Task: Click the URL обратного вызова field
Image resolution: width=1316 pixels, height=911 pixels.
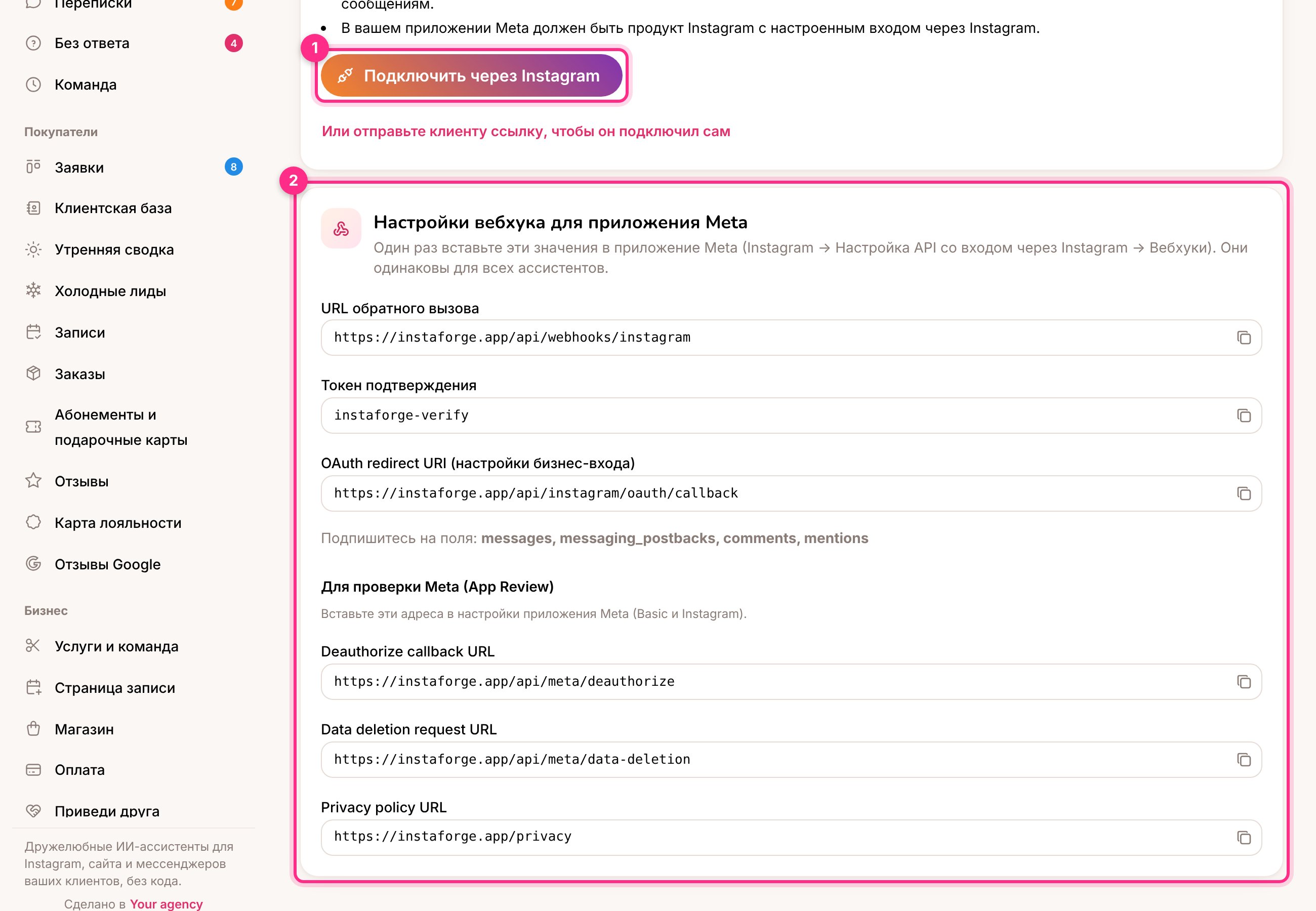Action: pos(791,338)
